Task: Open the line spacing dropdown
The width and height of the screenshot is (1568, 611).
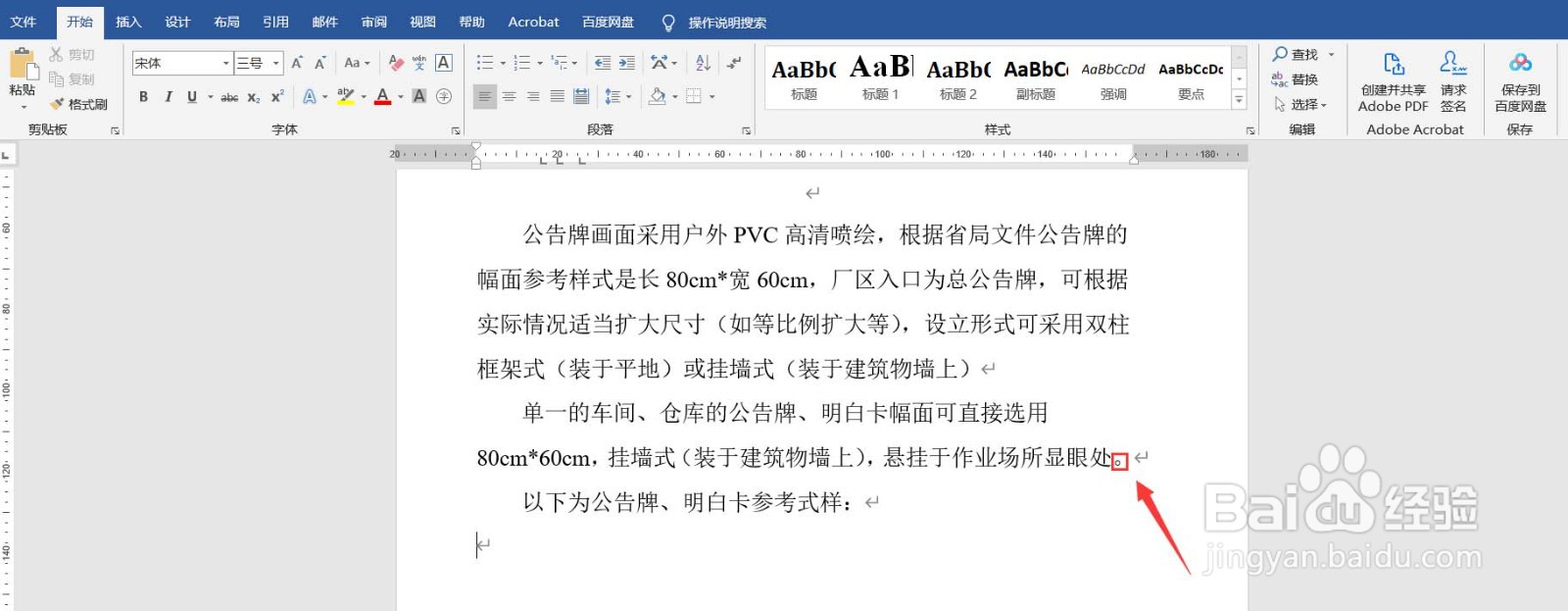Action: coord(618,96)
